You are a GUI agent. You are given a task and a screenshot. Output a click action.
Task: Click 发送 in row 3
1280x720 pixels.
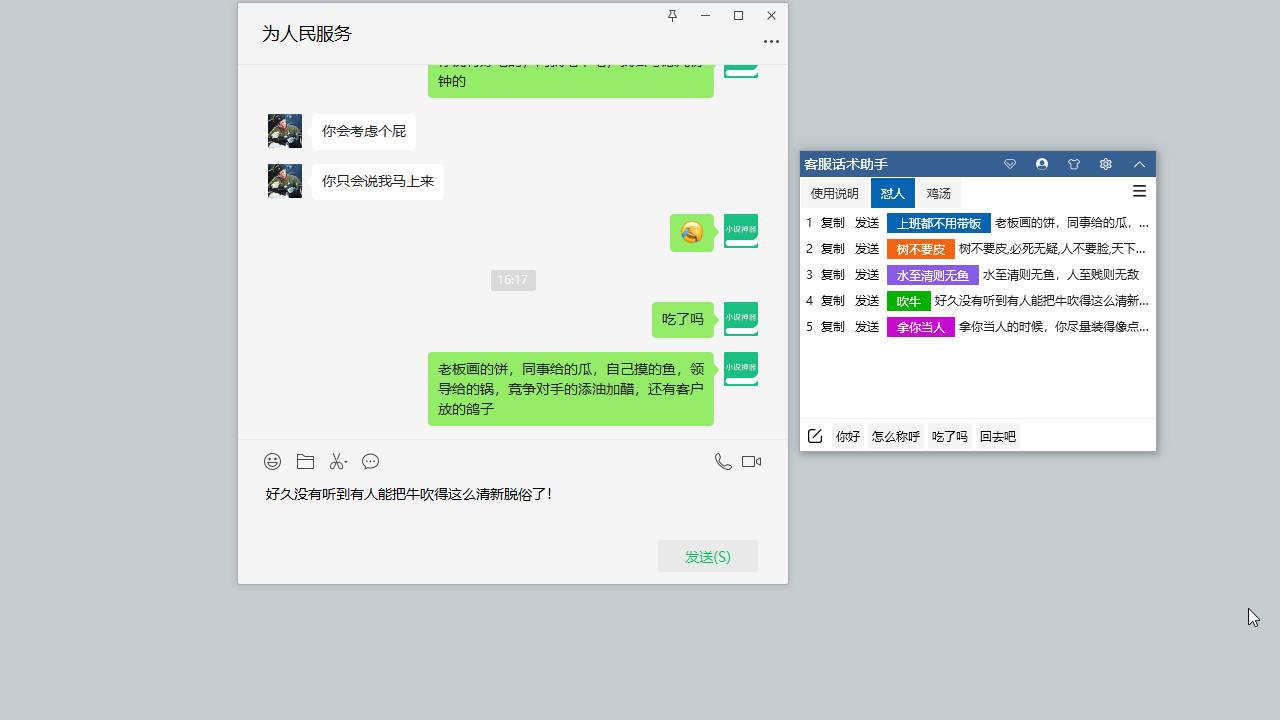[867, 275]
